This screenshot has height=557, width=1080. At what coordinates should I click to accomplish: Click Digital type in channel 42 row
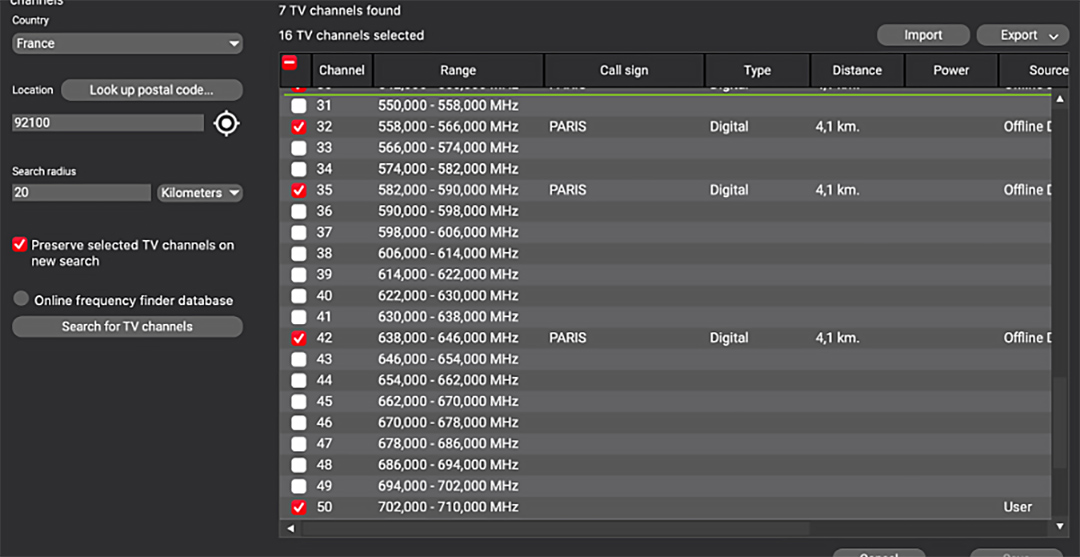(x=729, y=338)
